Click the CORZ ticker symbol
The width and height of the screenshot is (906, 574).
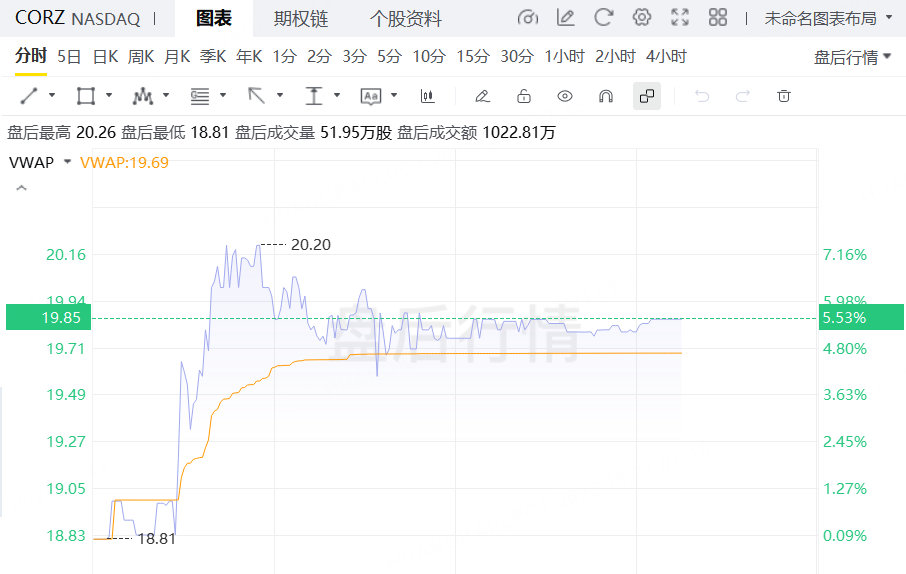[x=40, y=18]
